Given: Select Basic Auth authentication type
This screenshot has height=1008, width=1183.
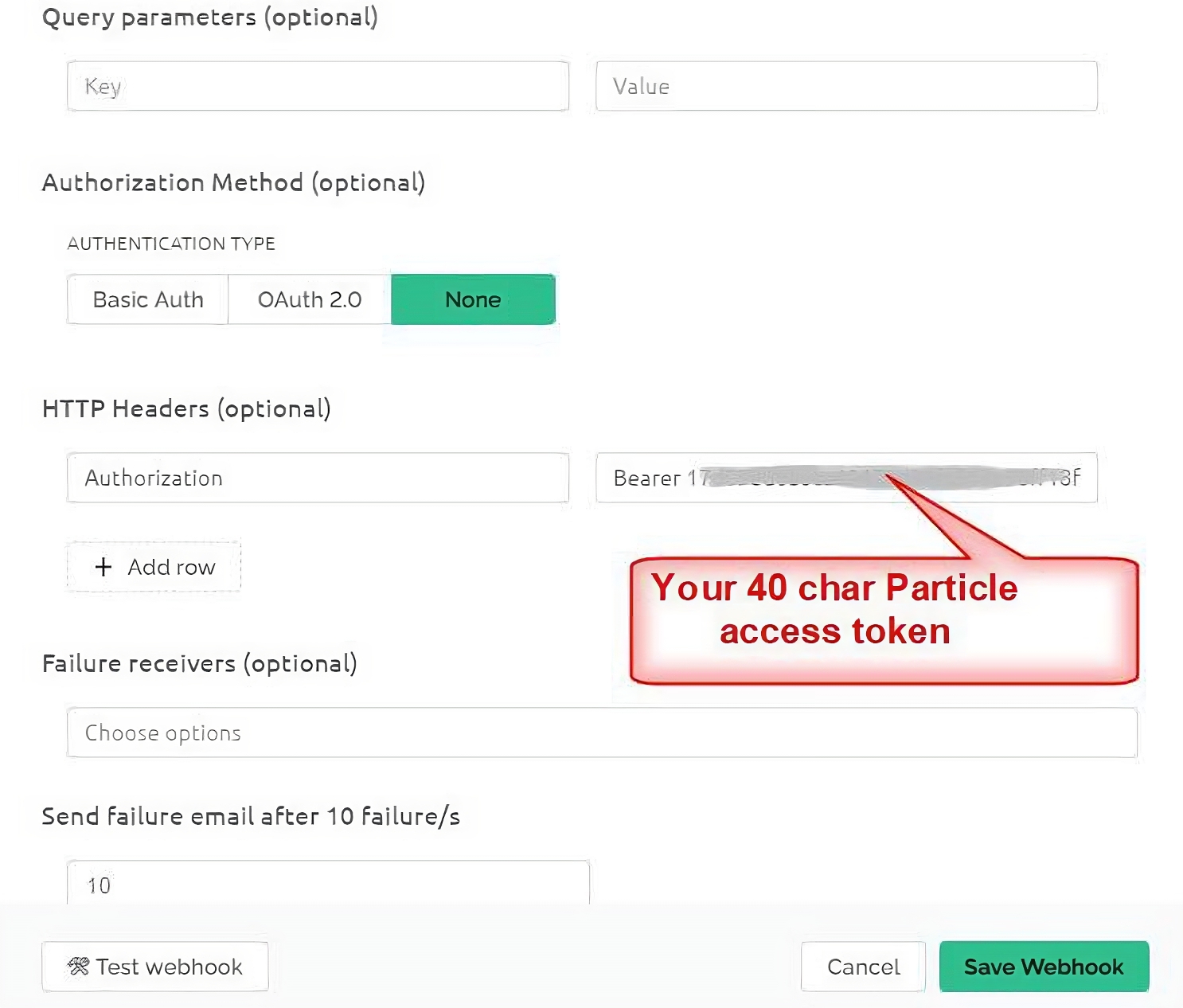Looking at the screenshot, I should pos(148,300).
